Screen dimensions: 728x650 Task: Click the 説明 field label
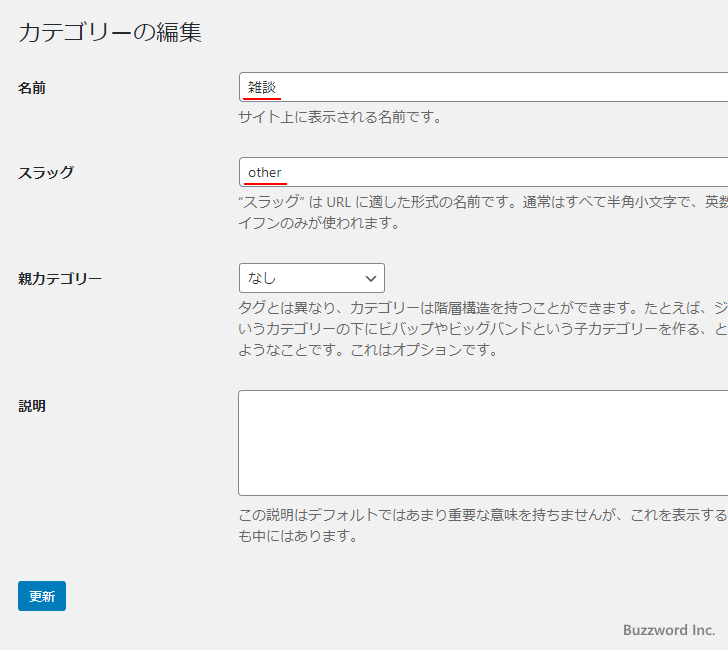coord(32,406)
